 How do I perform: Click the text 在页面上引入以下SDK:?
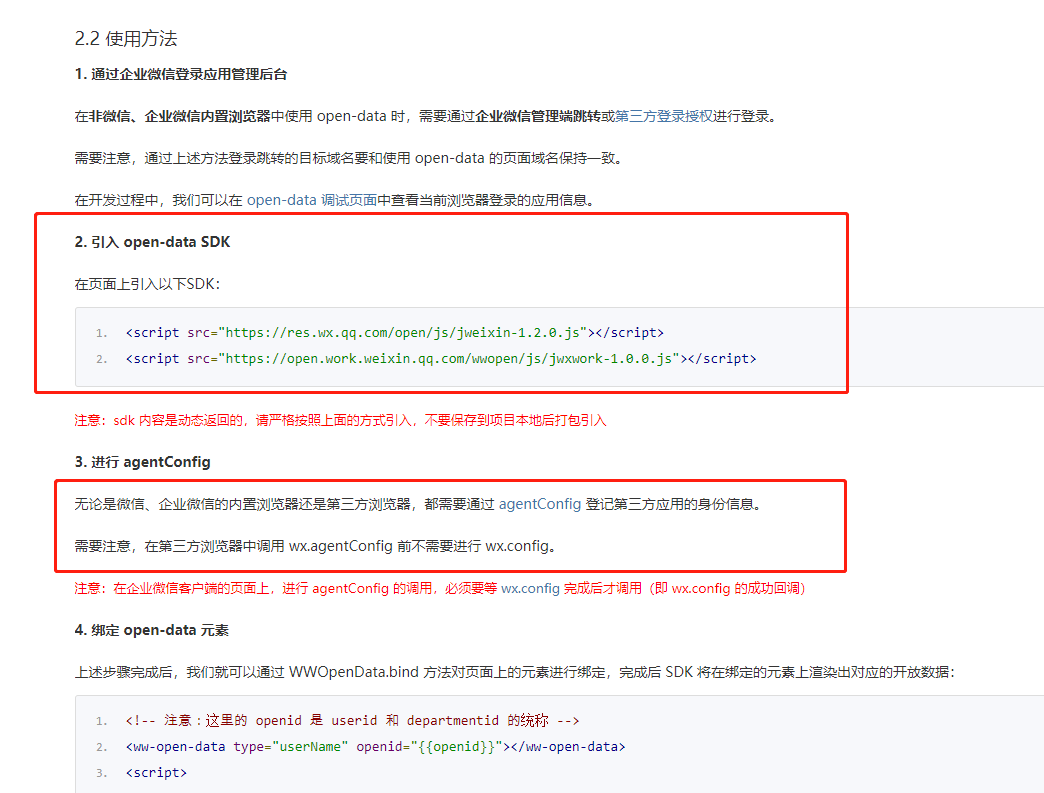(147, 284)
